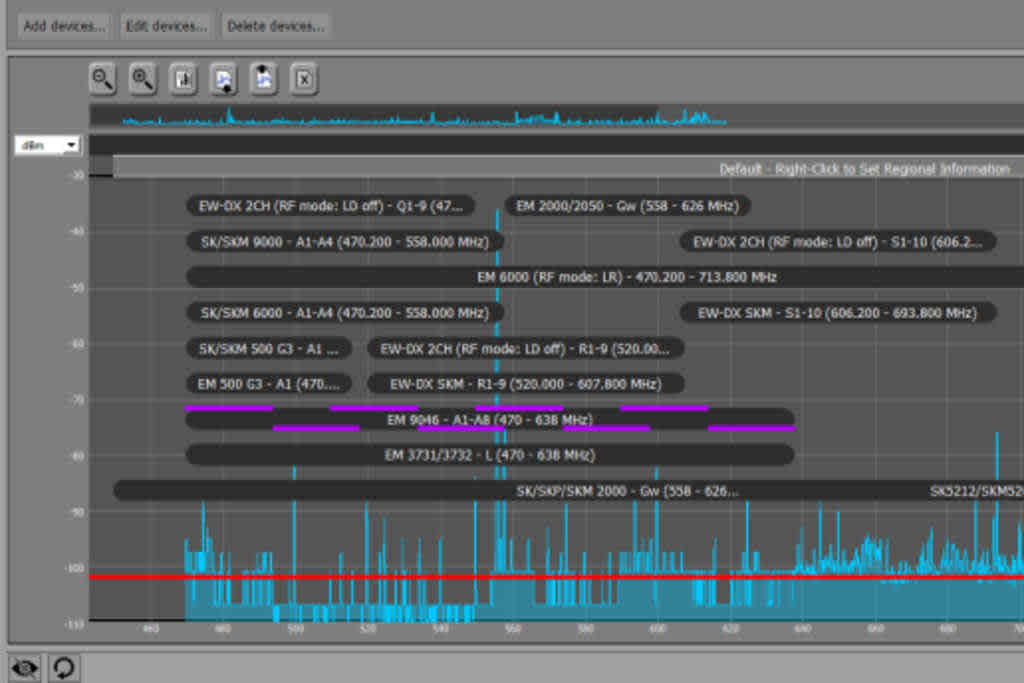1024x683 pixels.
Task: Select EW-DX 2CH R1-9 device bar
Action: click(526, 349)
